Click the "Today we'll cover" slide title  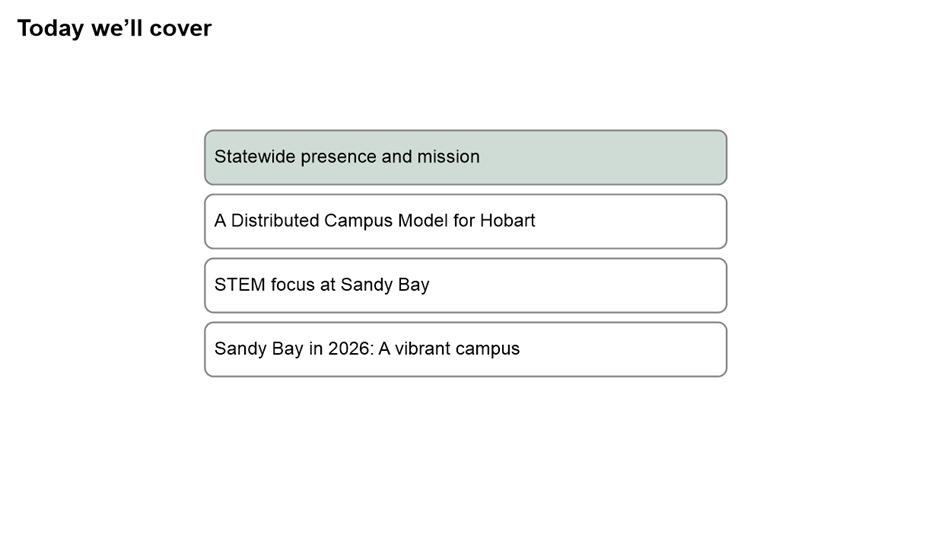[x=114, y=28]
